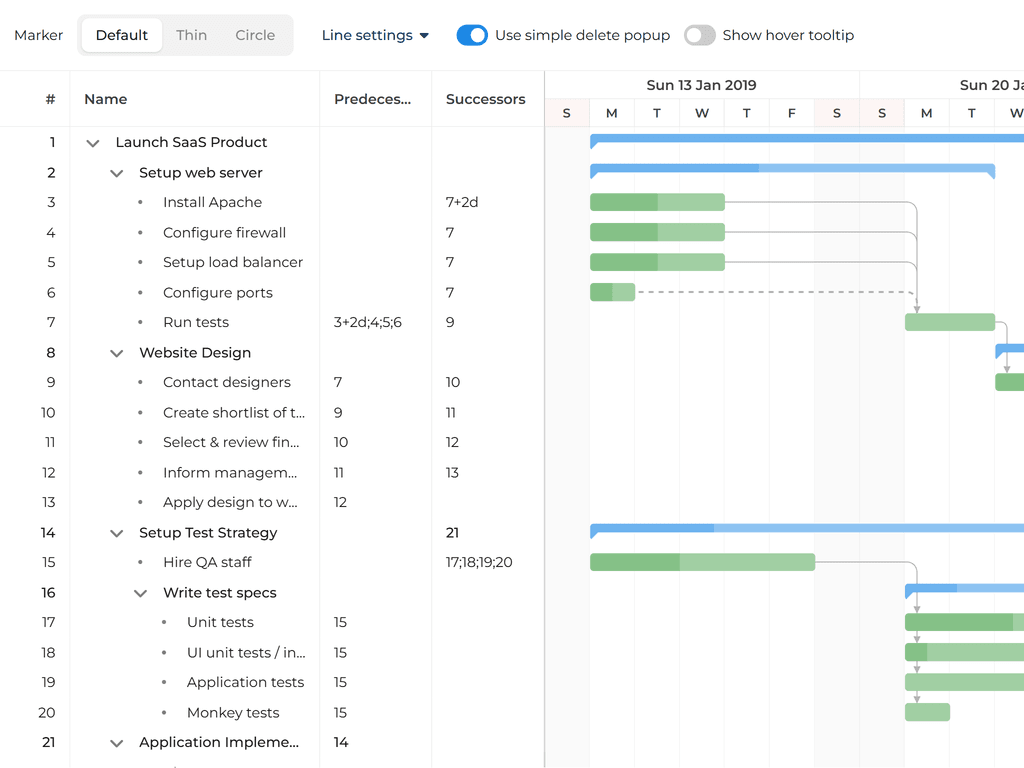Image resolution: width=1024 pixels, height=768 pixels.
Task: Click the Successors column header
Action: [485, 99]
